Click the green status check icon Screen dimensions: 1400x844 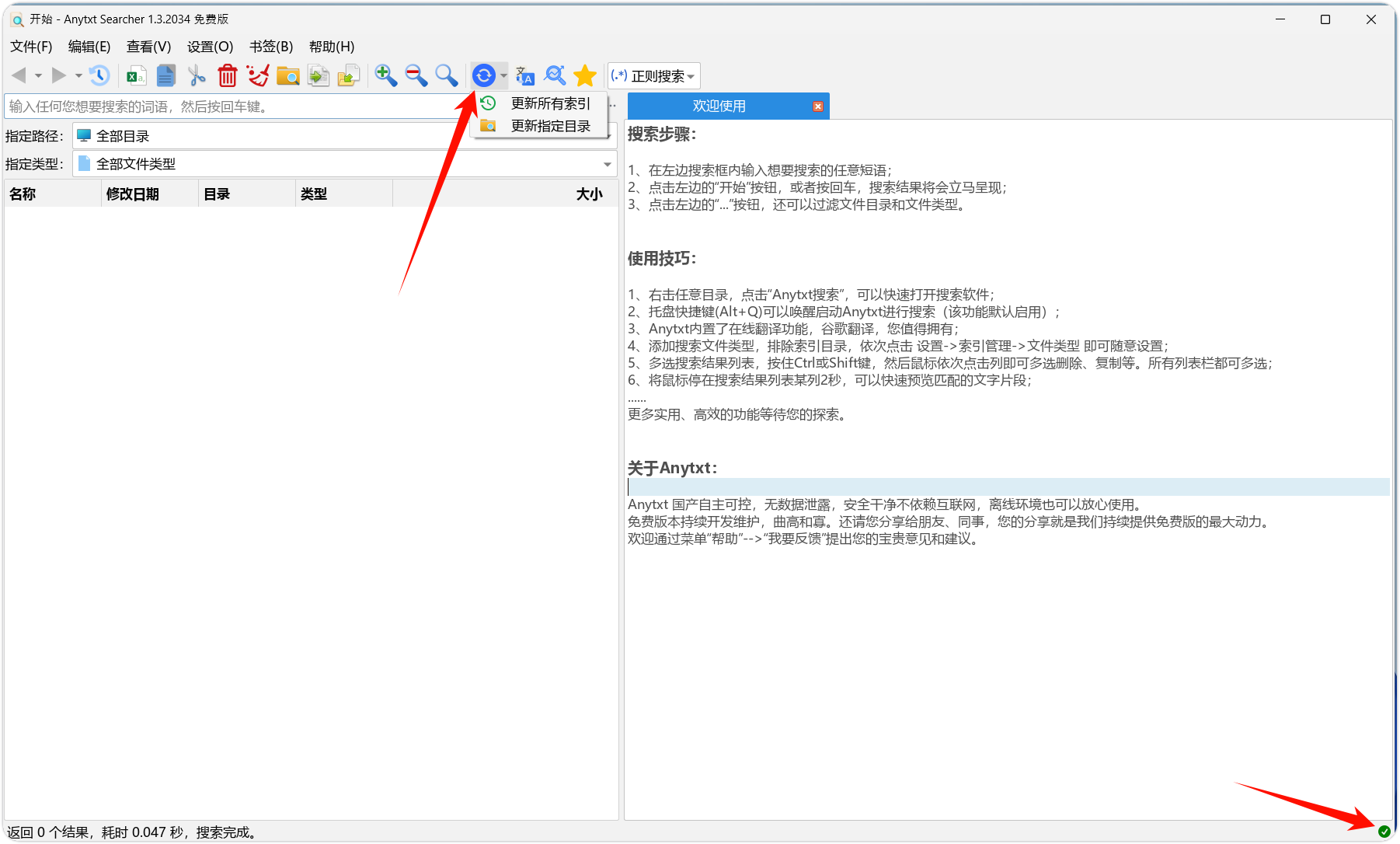click(x=1384, y=832)
